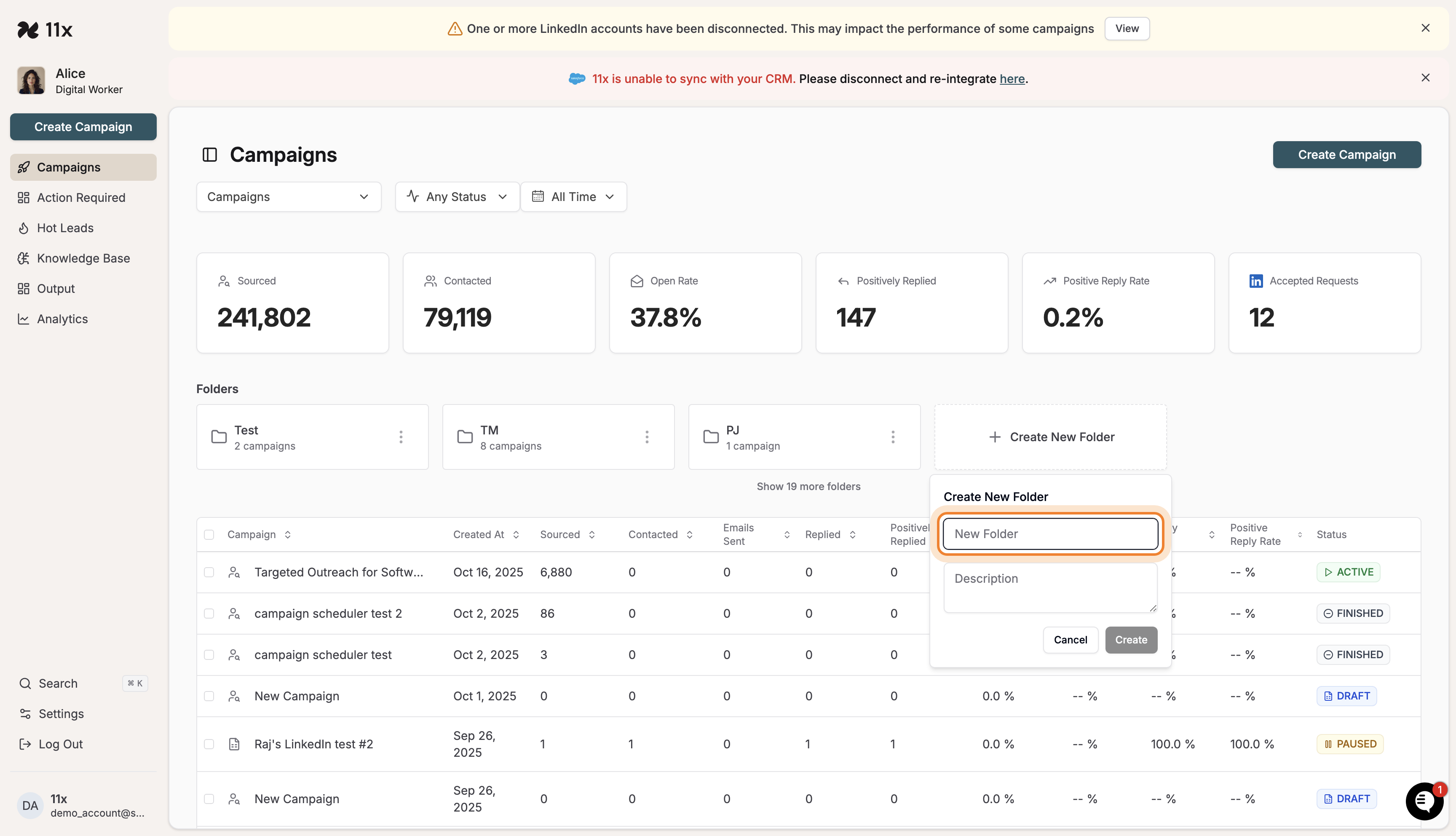Image resolution: width=1456 pixels, height=836 pixels.
Task: Open three-dot menu on TM folder
Action: pyautogui.click(x=647, y=437)
